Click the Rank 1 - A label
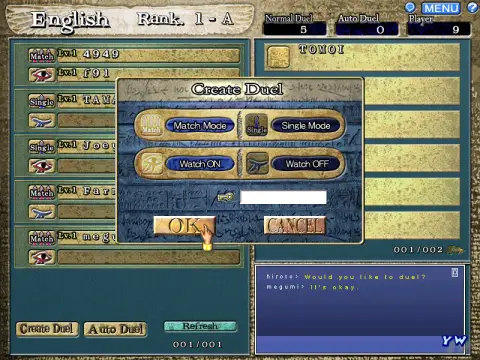 click(185, 19)
